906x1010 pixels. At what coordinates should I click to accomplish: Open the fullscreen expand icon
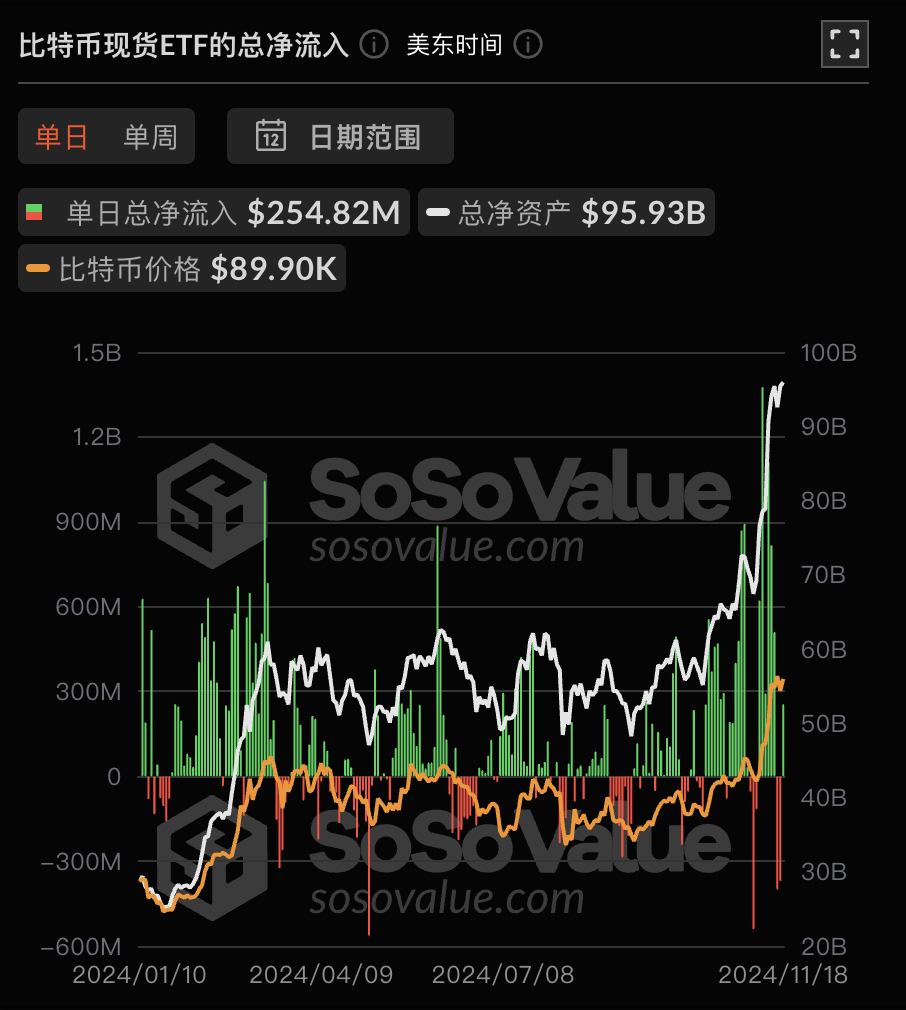[x=844, y=44]
